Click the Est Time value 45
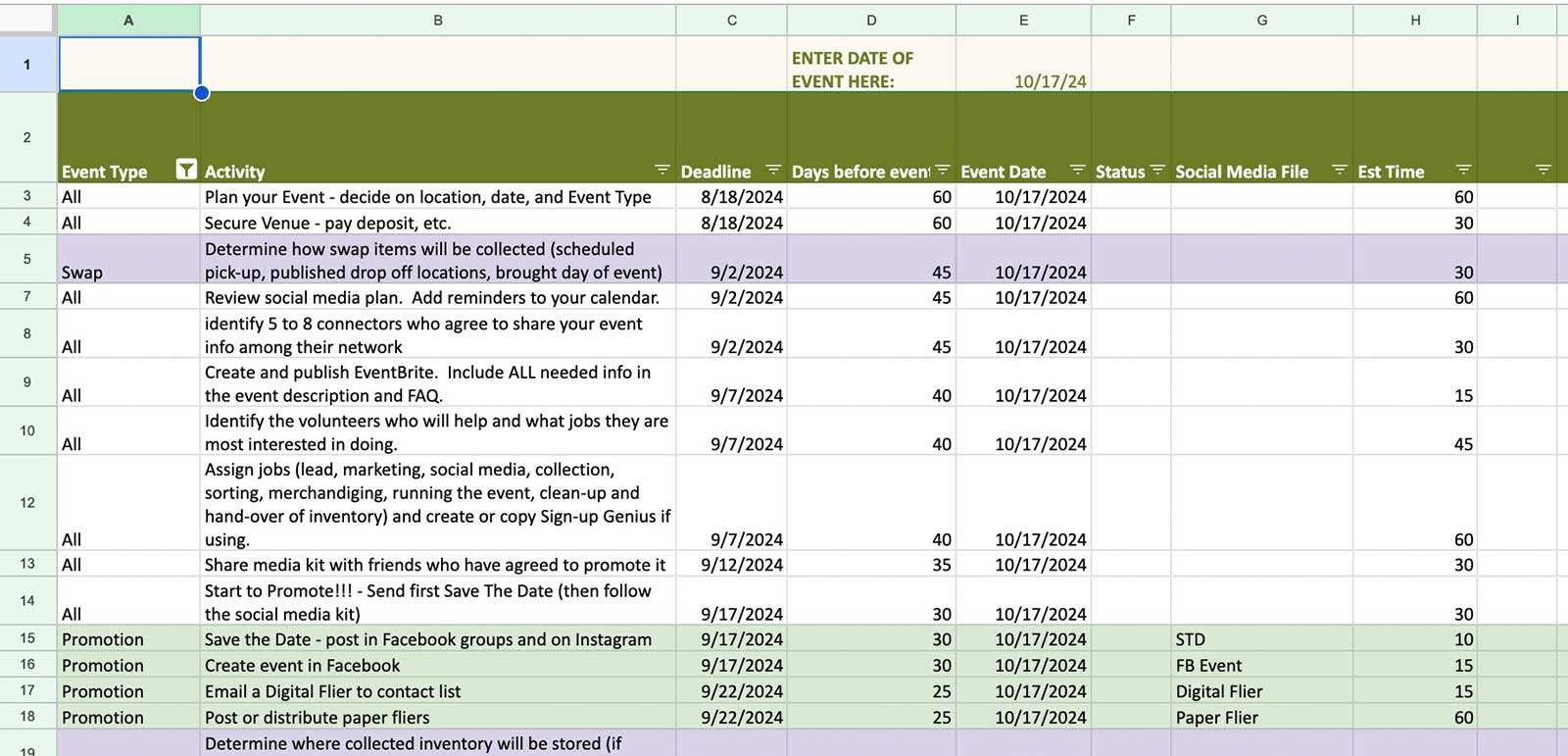1568x756 pixels. pos(1415,431)
